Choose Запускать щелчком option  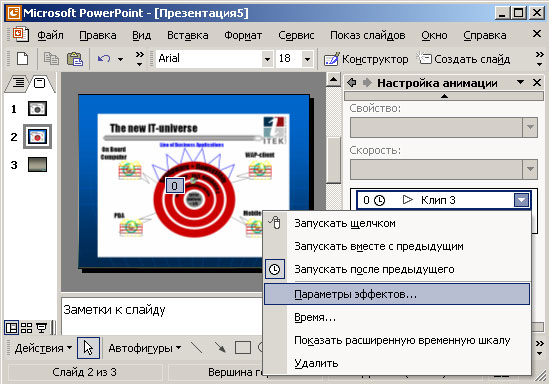(397, 223)
